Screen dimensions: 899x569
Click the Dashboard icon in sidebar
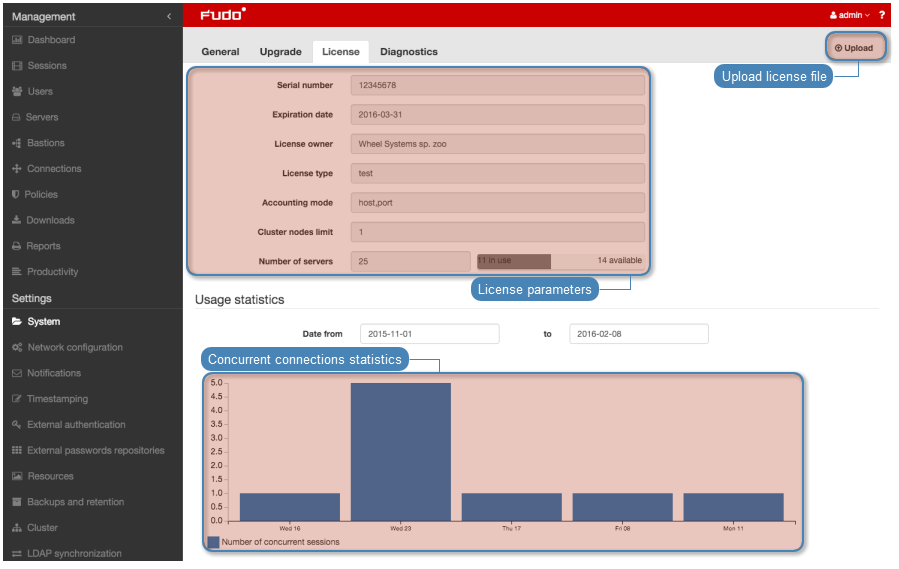pyautogui.click(x=17, y=40)
